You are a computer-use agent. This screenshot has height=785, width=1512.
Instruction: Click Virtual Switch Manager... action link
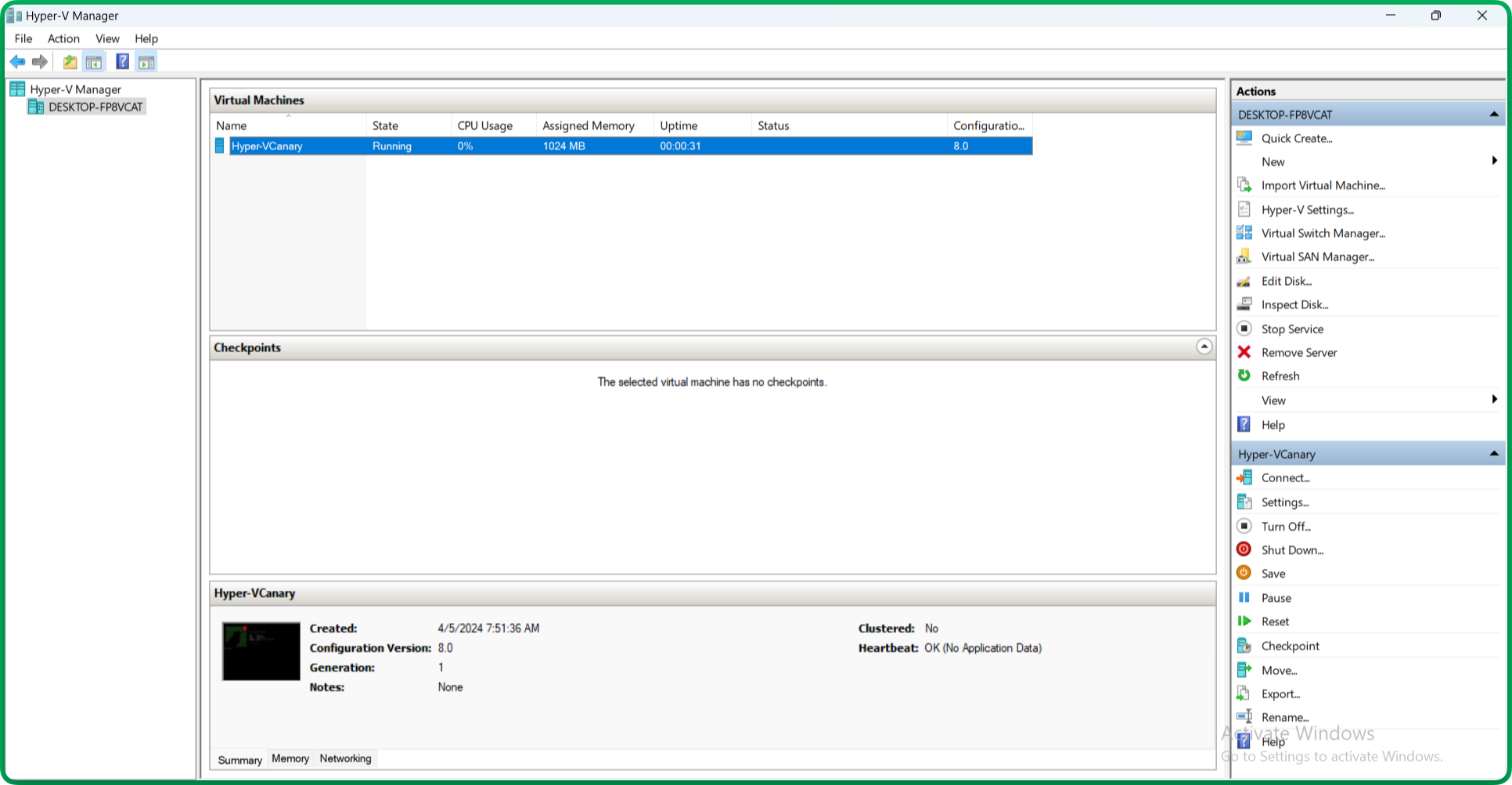pos(1323,232)
